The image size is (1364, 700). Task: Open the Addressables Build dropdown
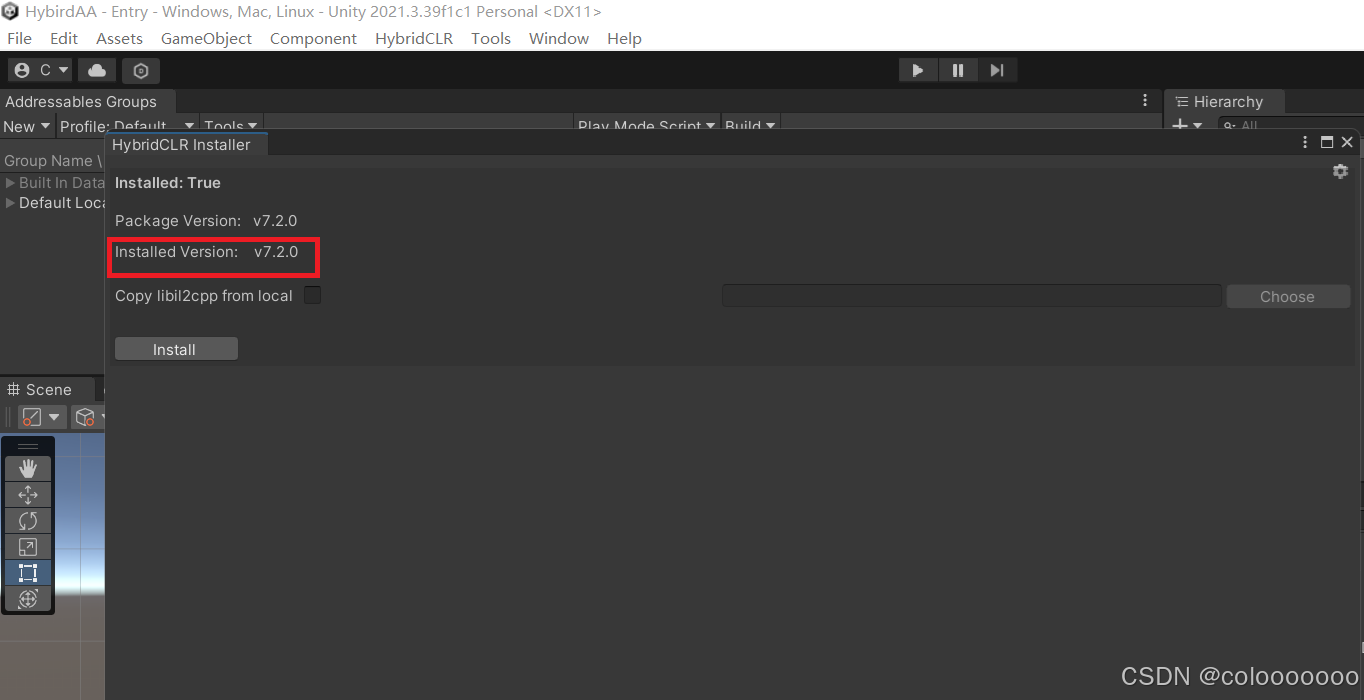(x=750, y=126)
